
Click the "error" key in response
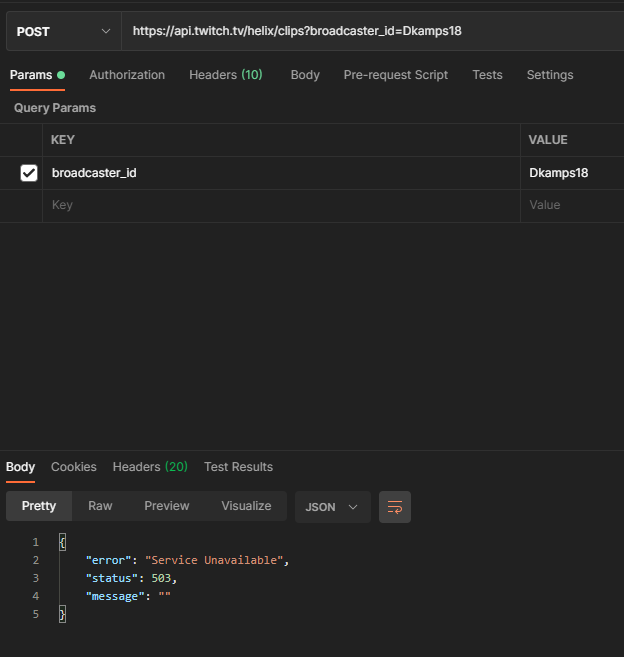pyautogui.click(x=109, y=560)
